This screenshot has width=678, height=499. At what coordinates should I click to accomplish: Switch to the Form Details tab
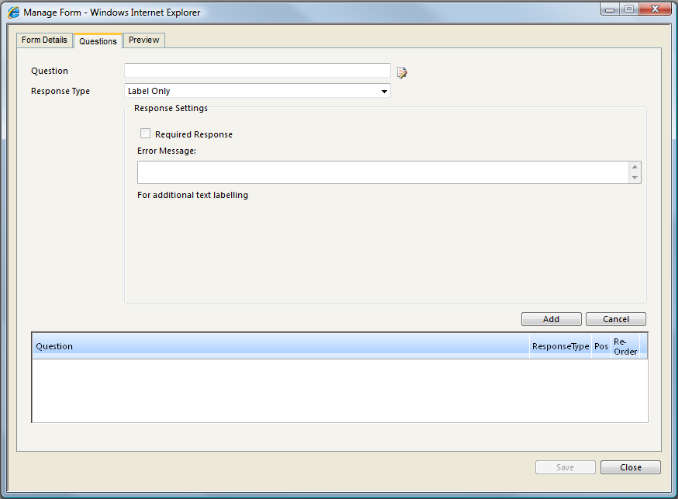45,40
